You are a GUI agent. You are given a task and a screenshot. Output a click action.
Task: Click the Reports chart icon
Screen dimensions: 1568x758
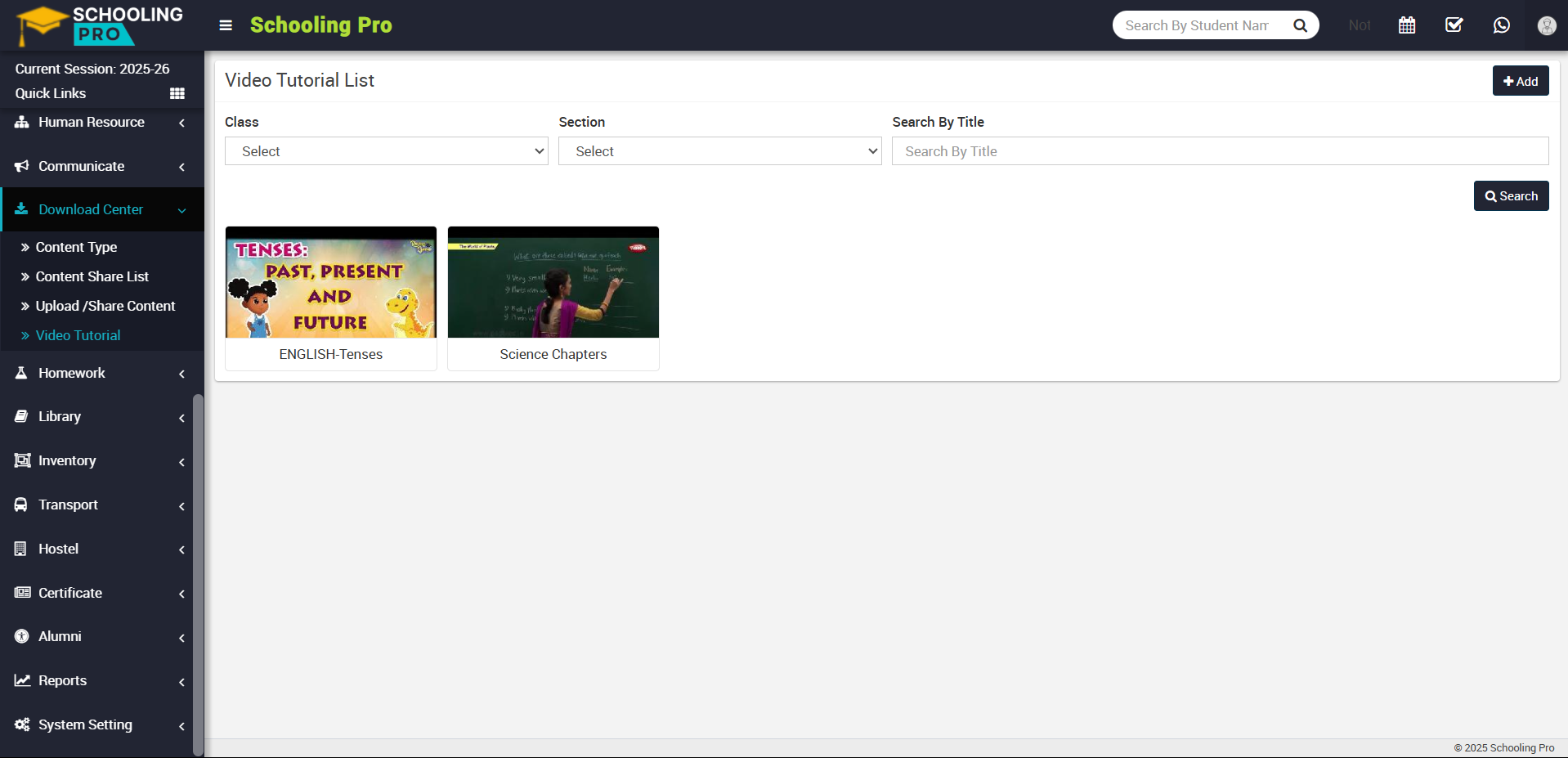pos(22,680)
